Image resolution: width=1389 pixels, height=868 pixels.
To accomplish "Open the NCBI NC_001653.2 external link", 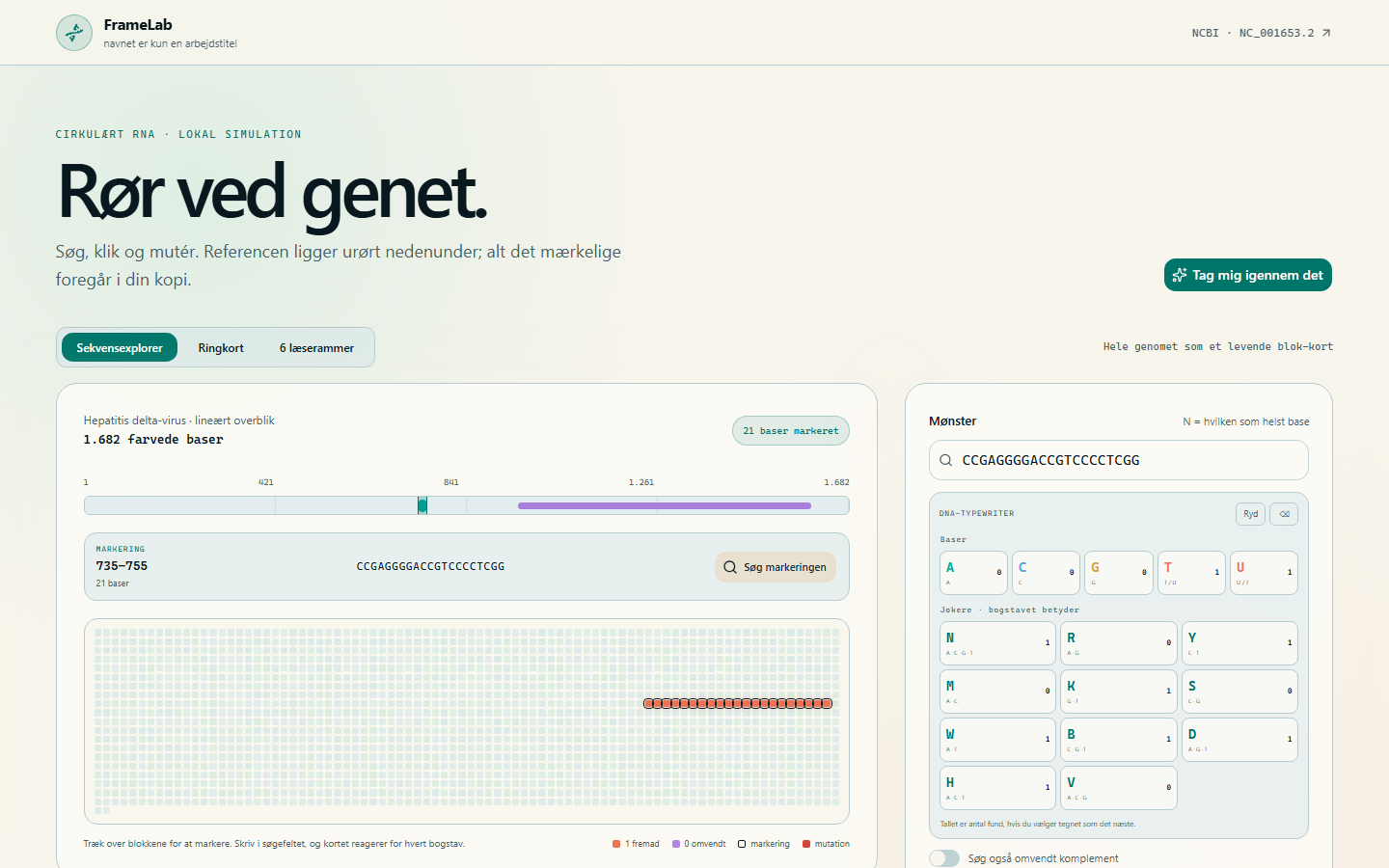I will coord(1261,33).
